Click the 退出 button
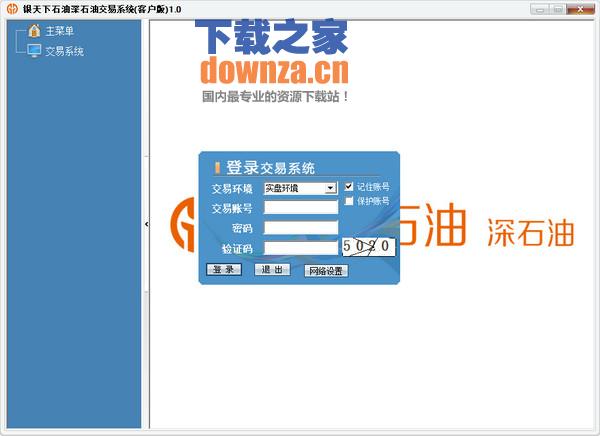600x436 pixels. pyautogui.click(x=272, y=269)
